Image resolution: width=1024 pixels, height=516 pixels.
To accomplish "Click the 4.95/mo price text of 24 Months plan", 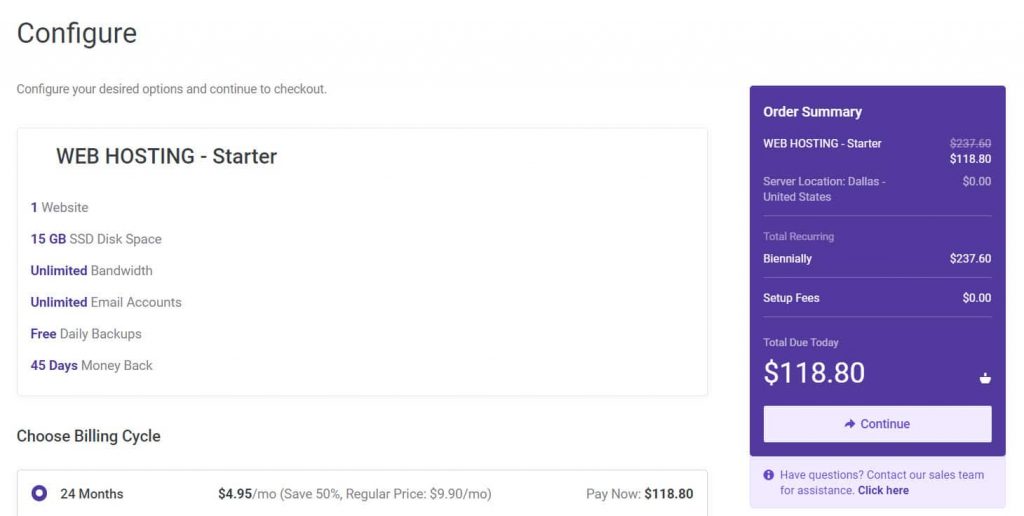I will click(235, 494).
